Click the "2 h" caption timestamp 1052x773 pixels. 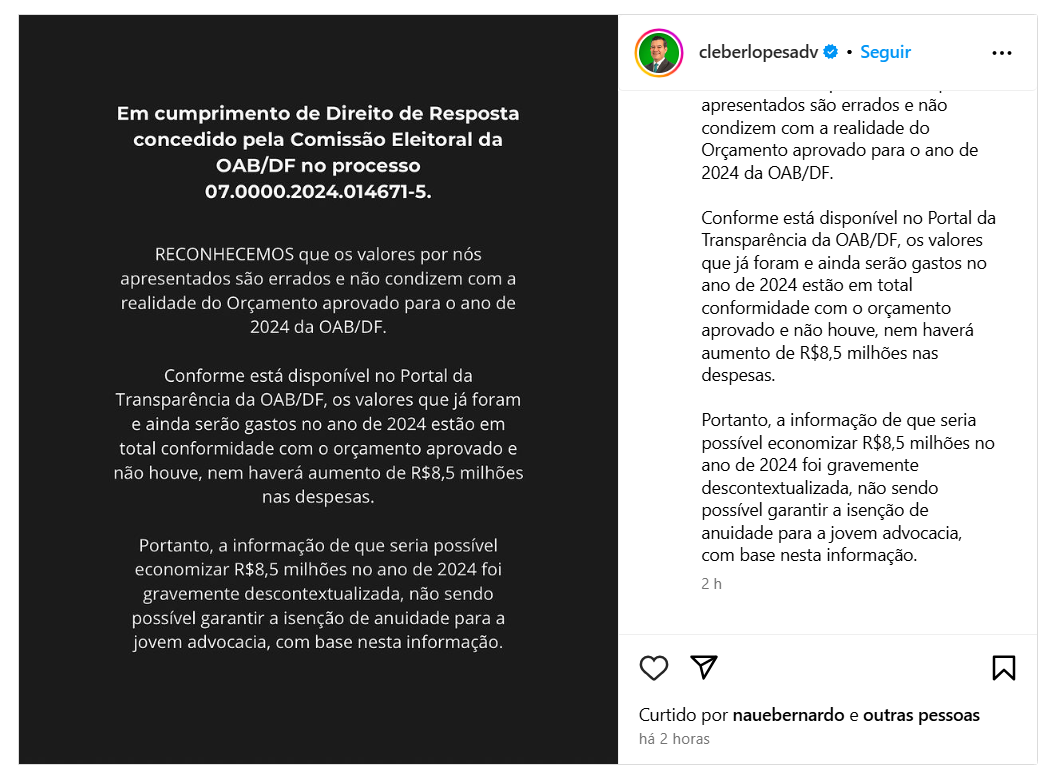pos(711,583)
